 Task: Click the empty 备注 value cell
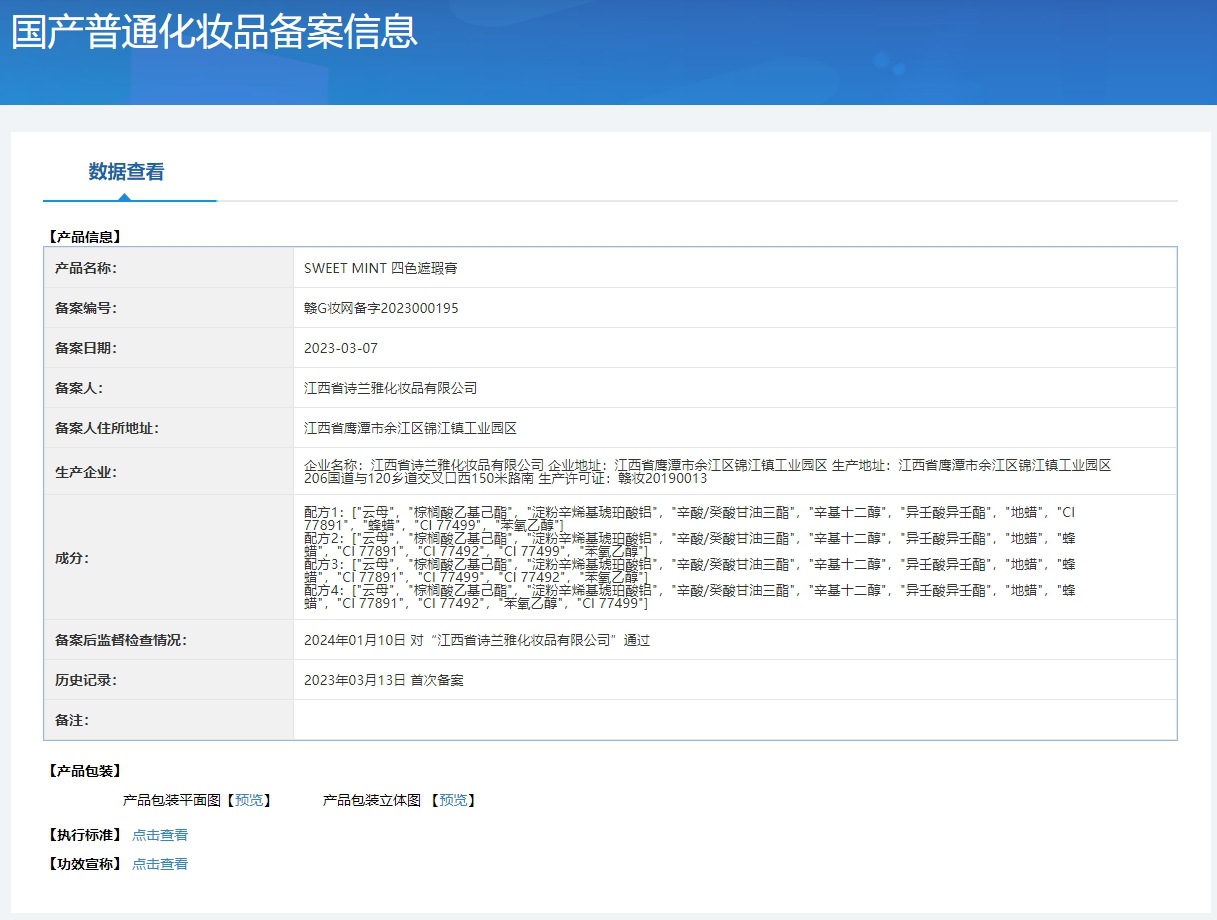[735, 720]
